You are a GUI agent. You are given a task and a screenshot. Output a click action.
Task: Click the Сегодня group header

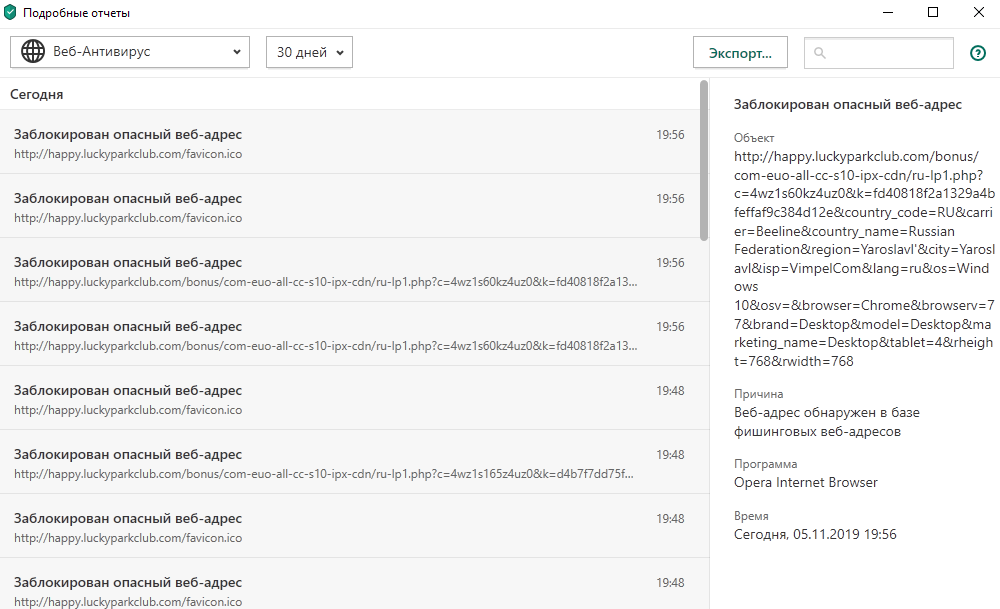click(x=37, y=95)
